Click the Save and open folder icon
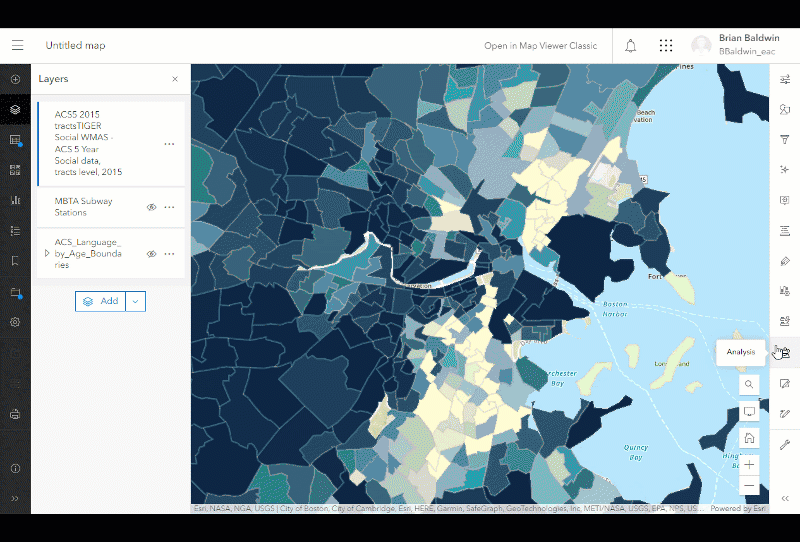The image size is (800, 542). [x=15, y=292]
